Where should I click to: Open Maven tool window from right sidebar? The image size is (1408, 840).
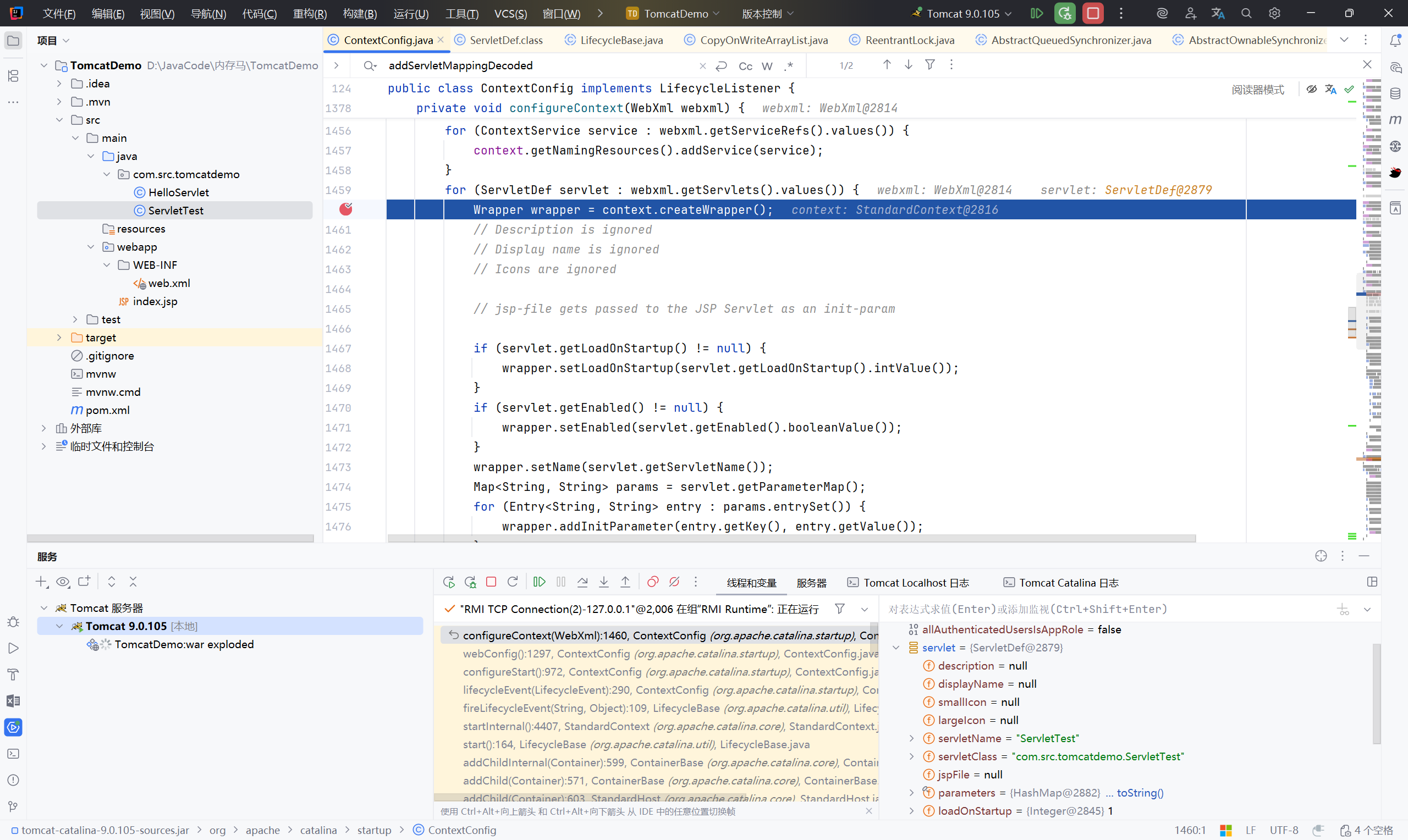1395,119
